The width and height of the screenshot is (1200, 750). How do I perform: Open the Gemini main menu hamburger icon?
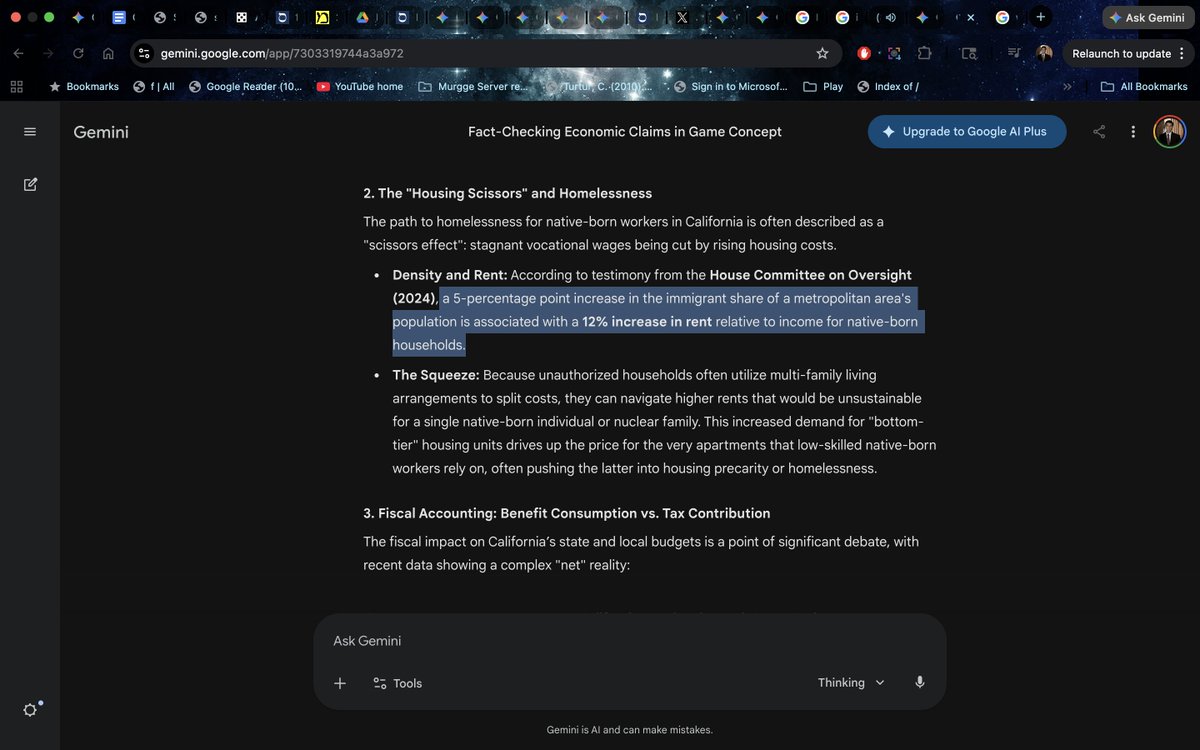pos(30,132)
